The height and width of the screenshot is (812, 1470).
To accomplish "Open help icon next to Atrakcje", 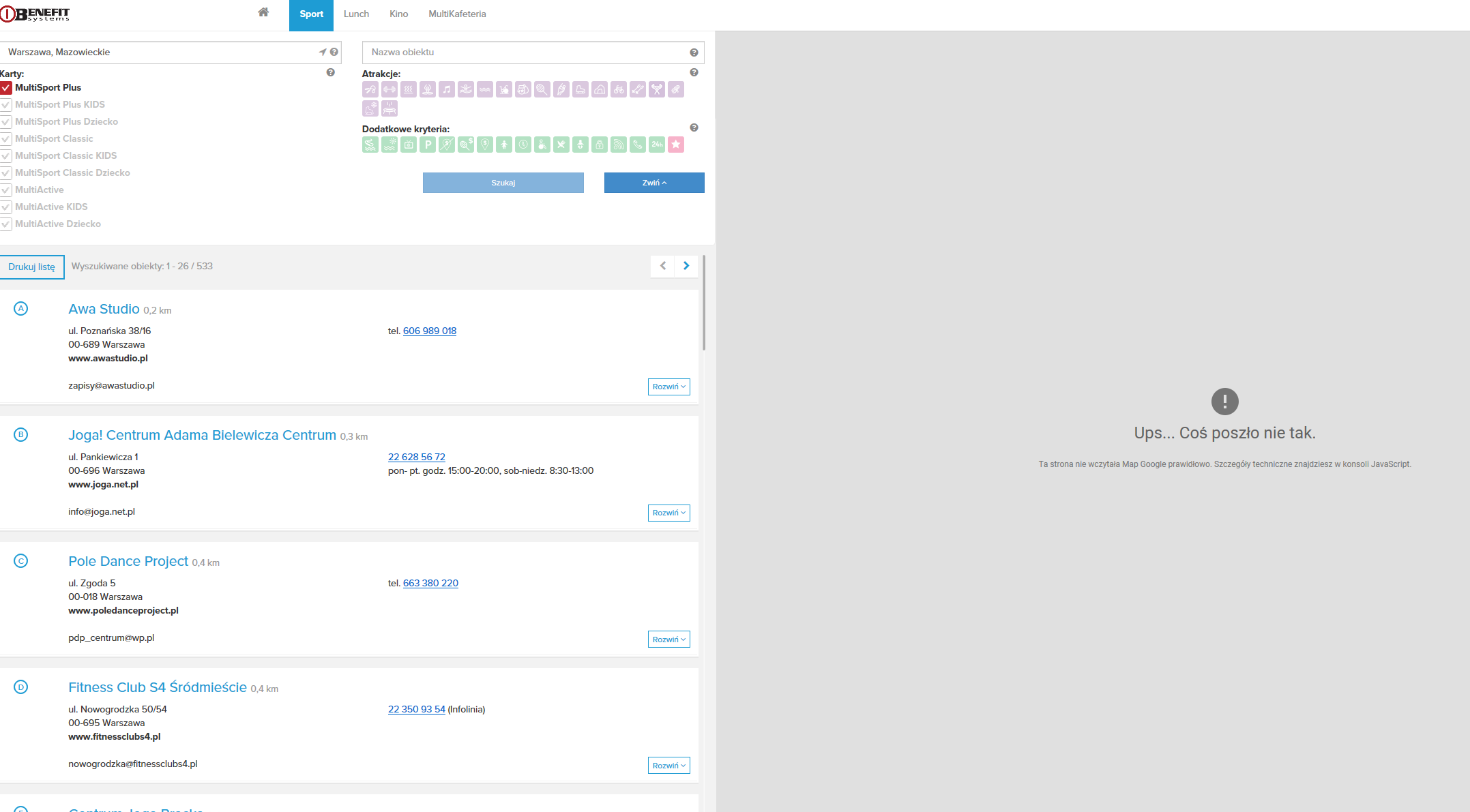I will point(694,72).
